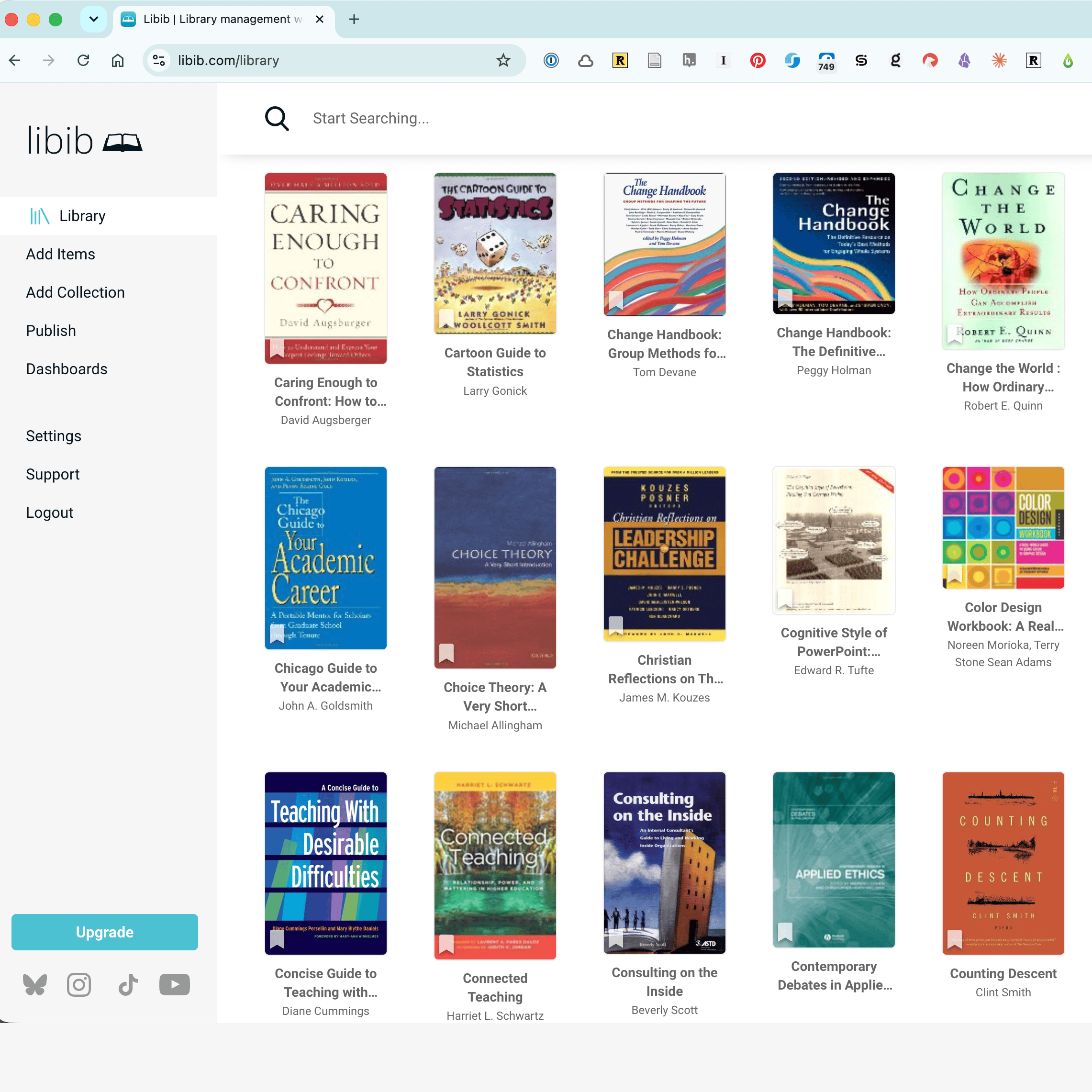This screenshot has height=1092, width=1092.
Task: Open the Change the World book cover
Action: pos(1003,261)
